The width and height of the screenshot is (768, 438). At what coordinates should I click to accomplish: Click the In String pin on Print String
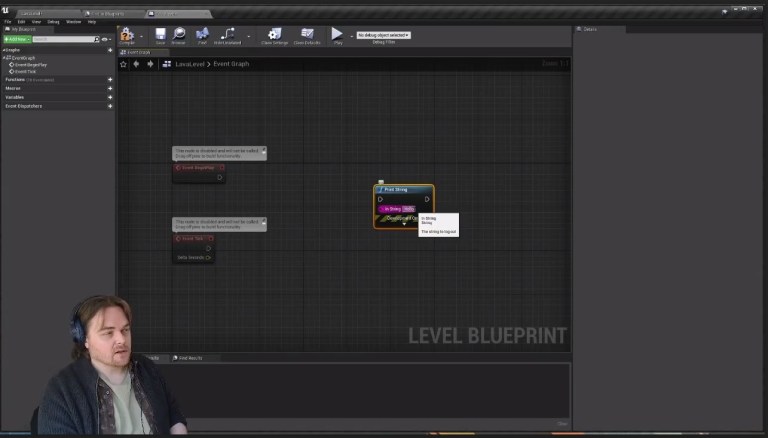click(x=381, y=209)
